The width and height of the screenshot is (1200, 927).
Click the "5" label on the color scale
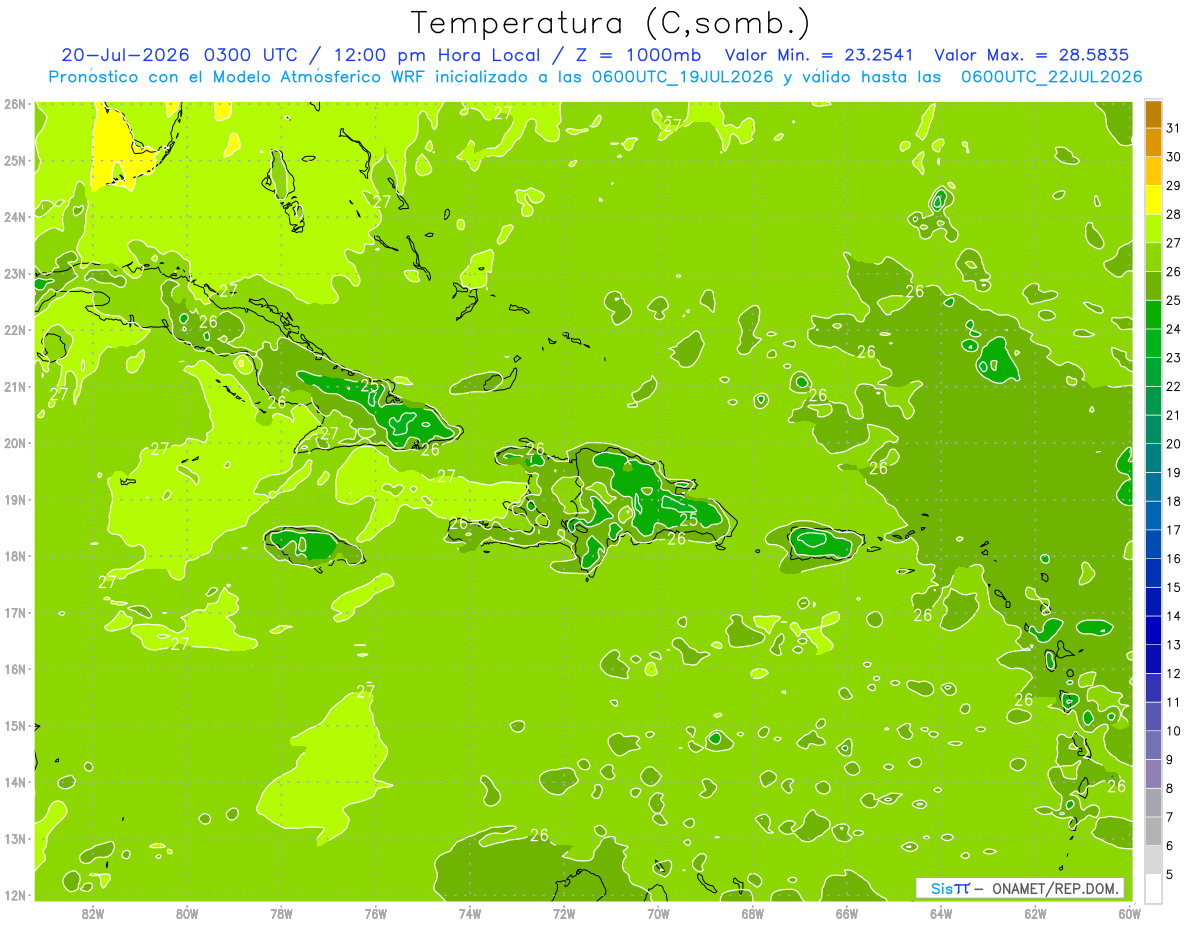pos(1169,875)
